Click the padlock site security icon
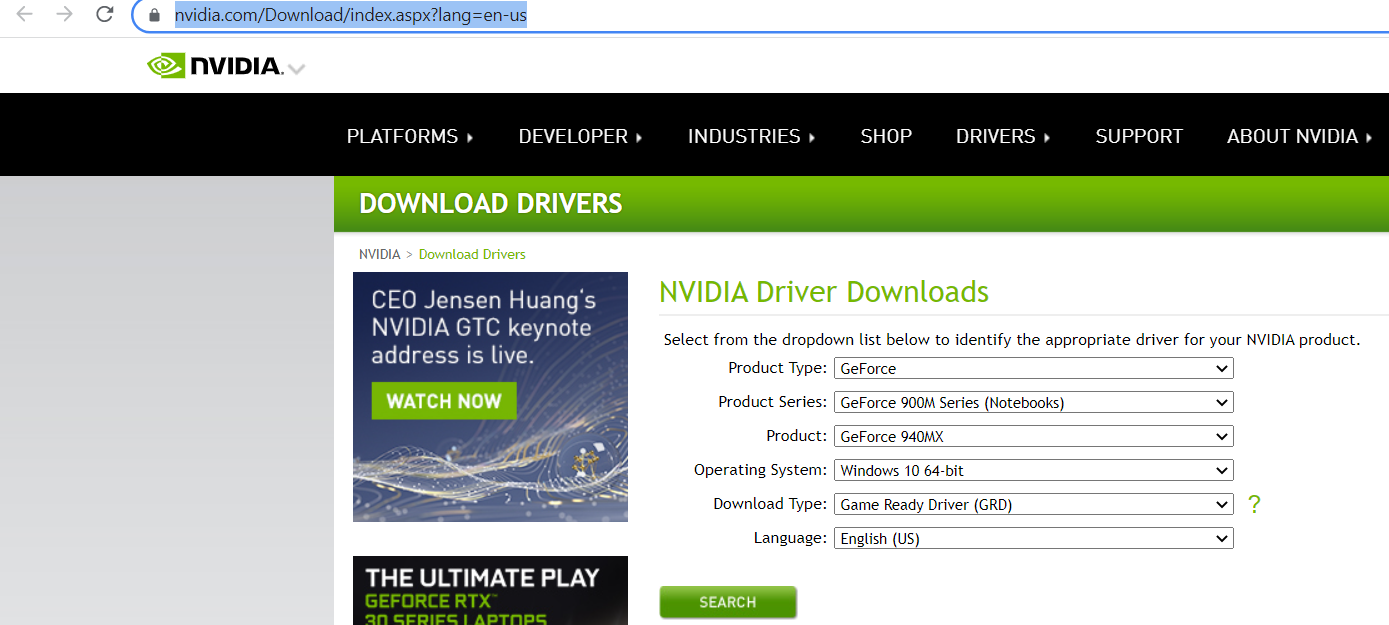 click(154, 16)
